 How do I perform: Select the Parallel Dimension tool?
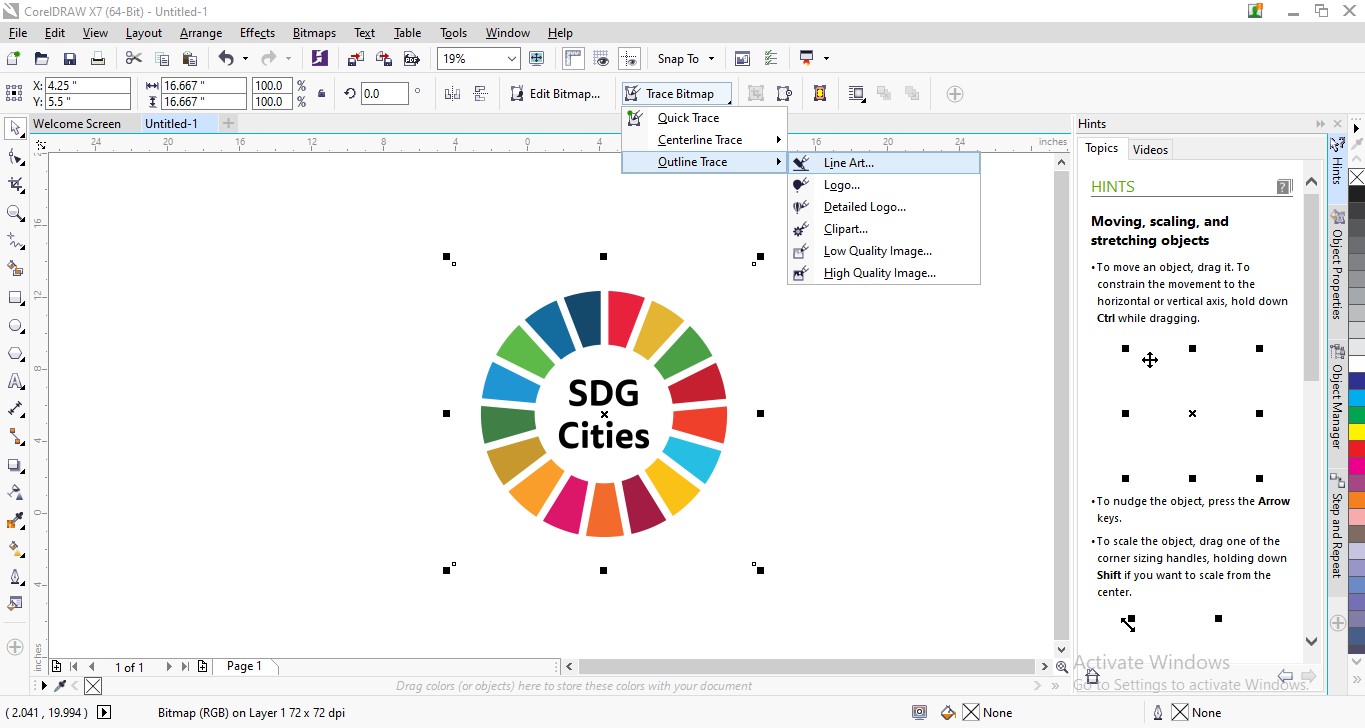15,410
